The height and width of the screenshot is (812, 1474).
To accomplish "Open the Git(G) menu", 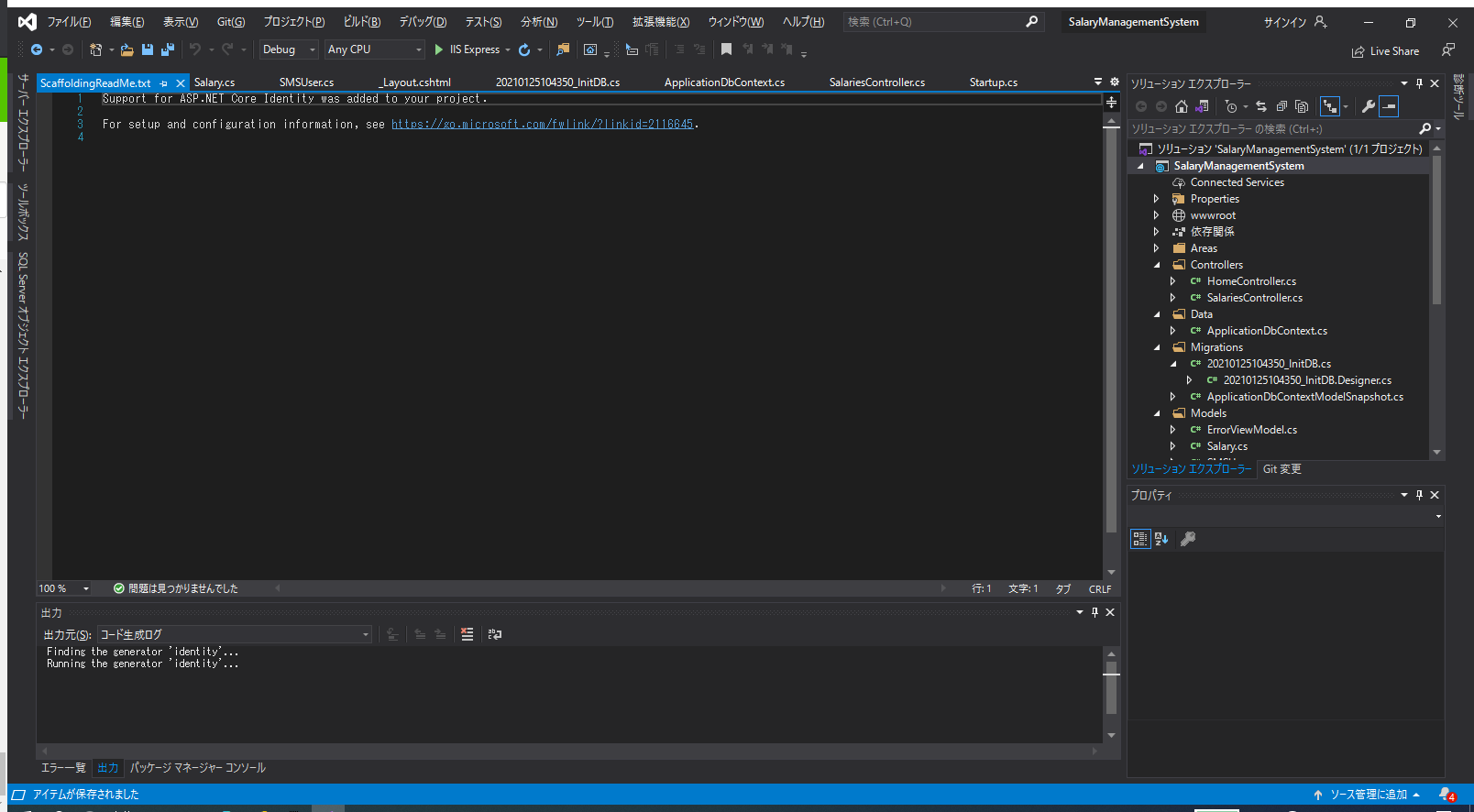I will tap(231, 22).
